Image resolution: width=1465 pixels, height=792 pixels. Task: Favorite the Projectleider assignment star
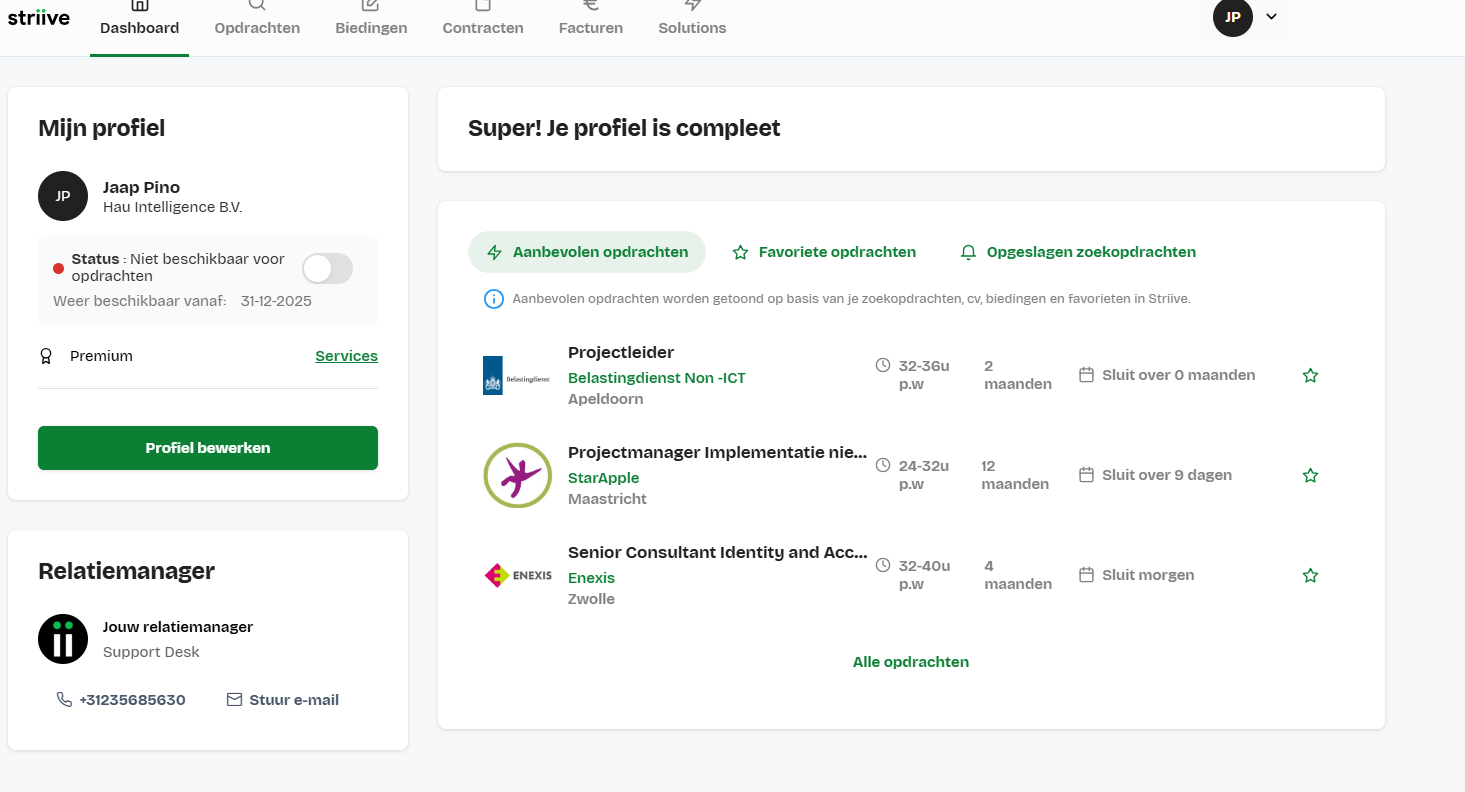pos(1310,376)
